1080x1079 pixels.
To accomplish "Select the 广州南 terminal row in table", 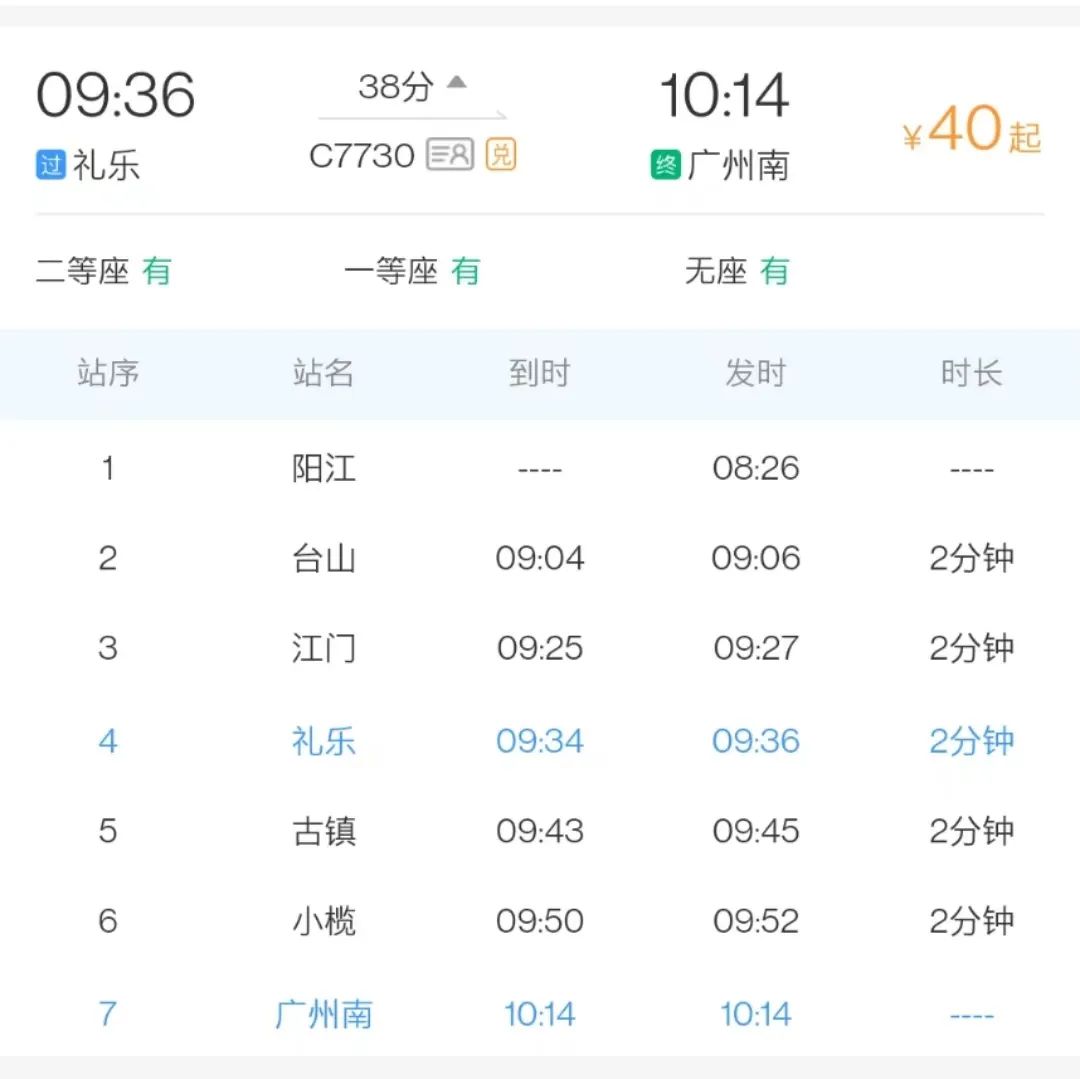I will (540, 1014).
